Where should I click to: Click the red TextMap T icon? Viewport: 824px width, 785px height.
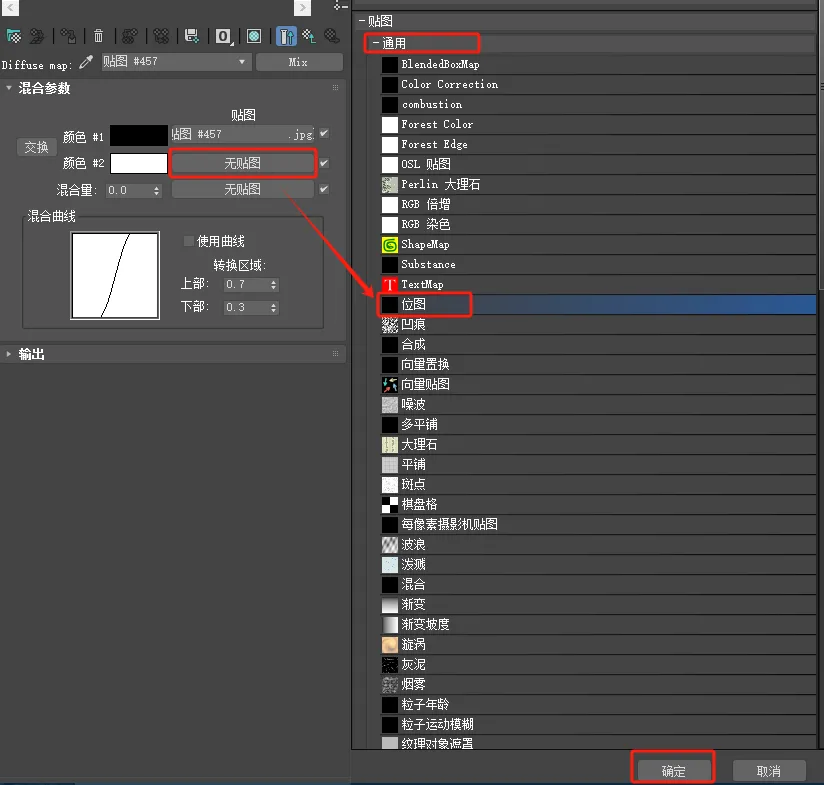(x=389, y=285)
